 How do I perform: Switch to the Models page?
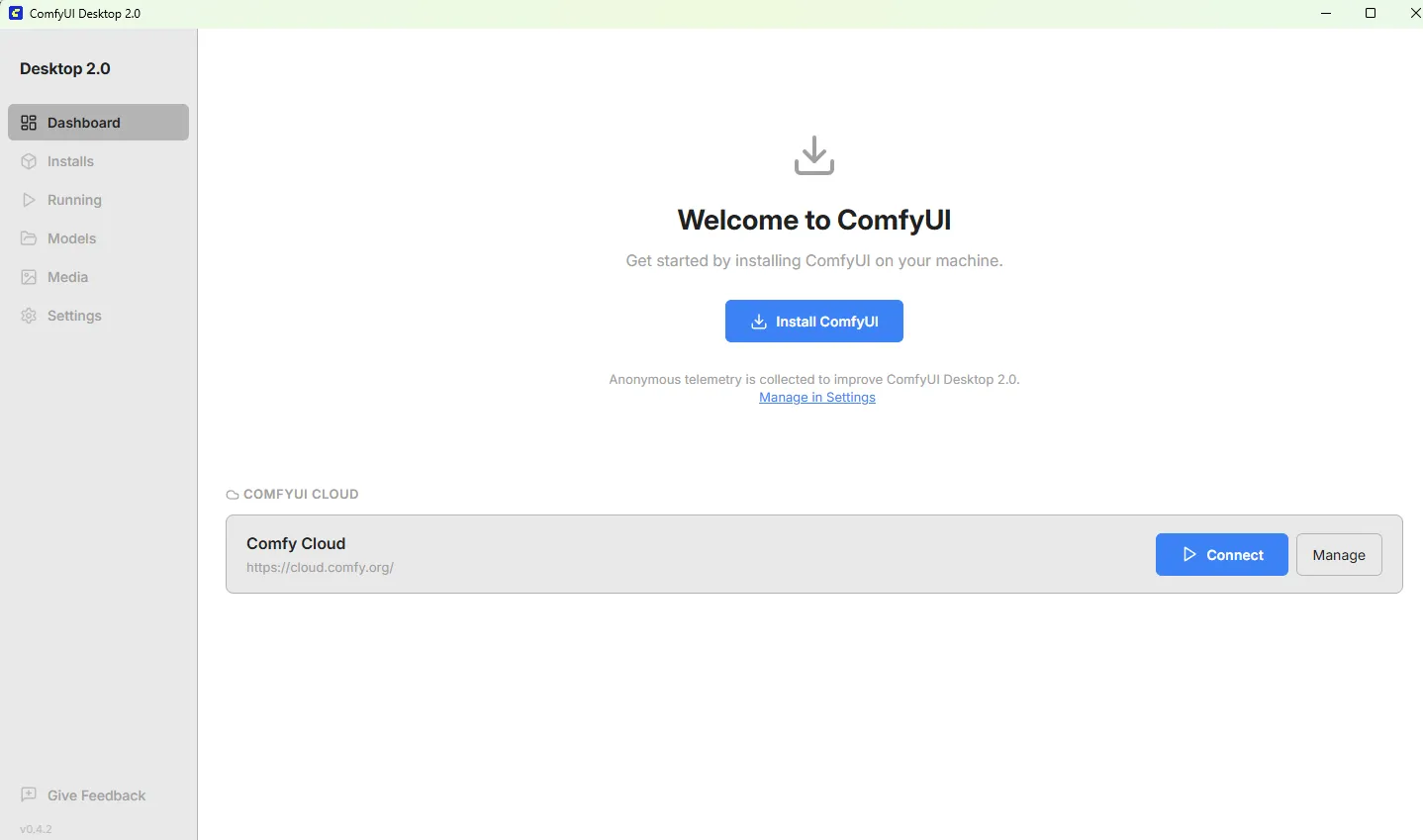point(71,238)
